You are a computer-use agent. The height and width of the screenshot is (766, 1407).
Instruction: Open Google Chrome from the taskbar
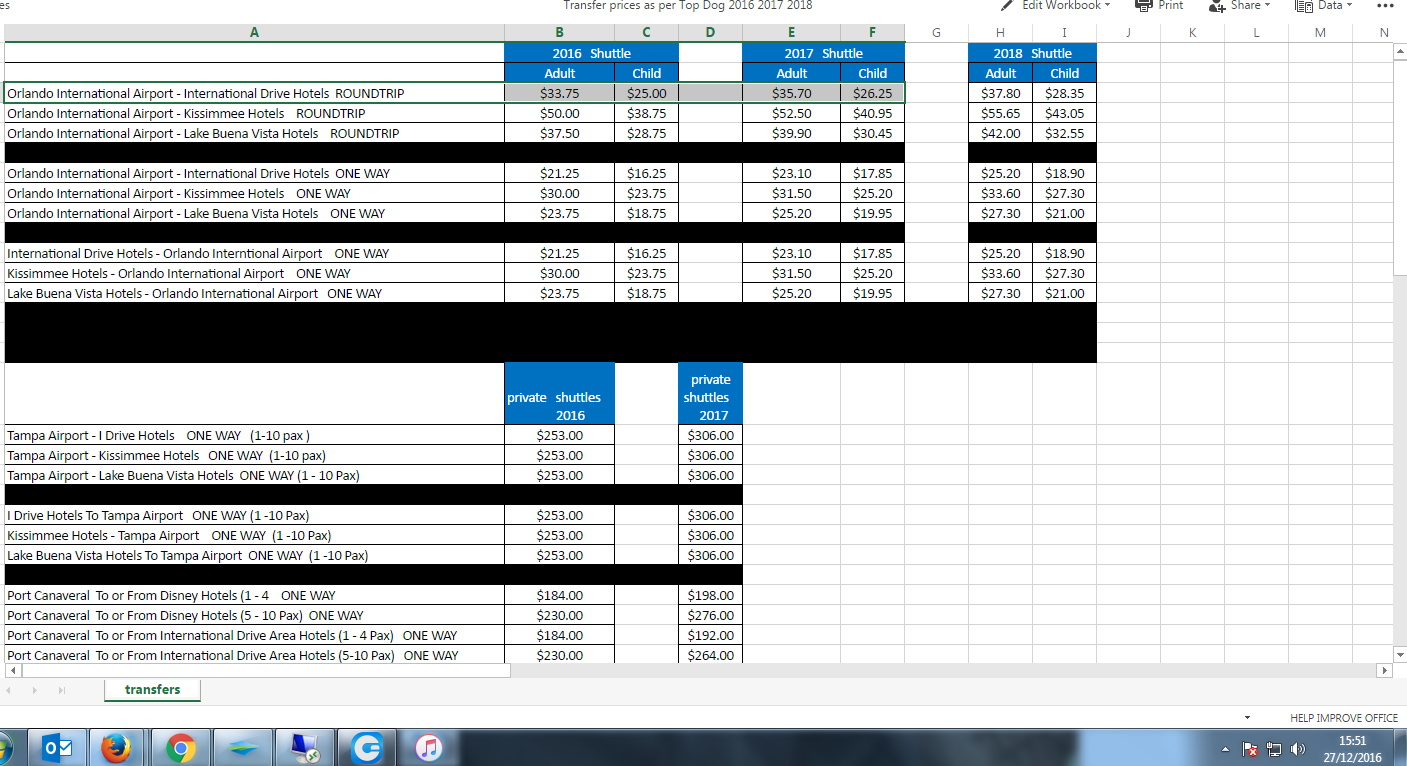pyautogui.click(x=180, y=748)
